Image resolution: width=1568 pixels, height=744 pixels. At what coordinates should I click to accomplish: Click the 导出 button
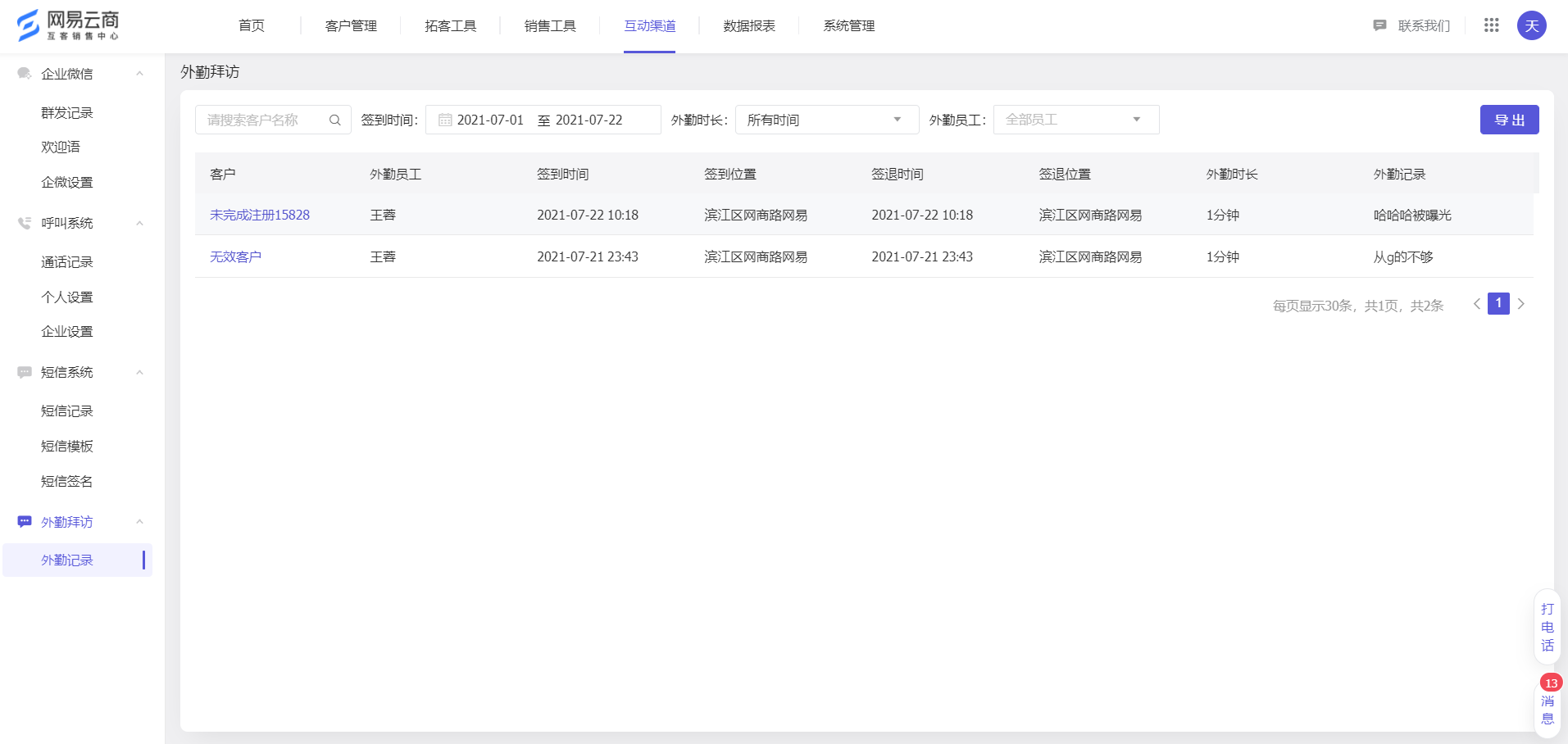click(x=1509, y=120)
